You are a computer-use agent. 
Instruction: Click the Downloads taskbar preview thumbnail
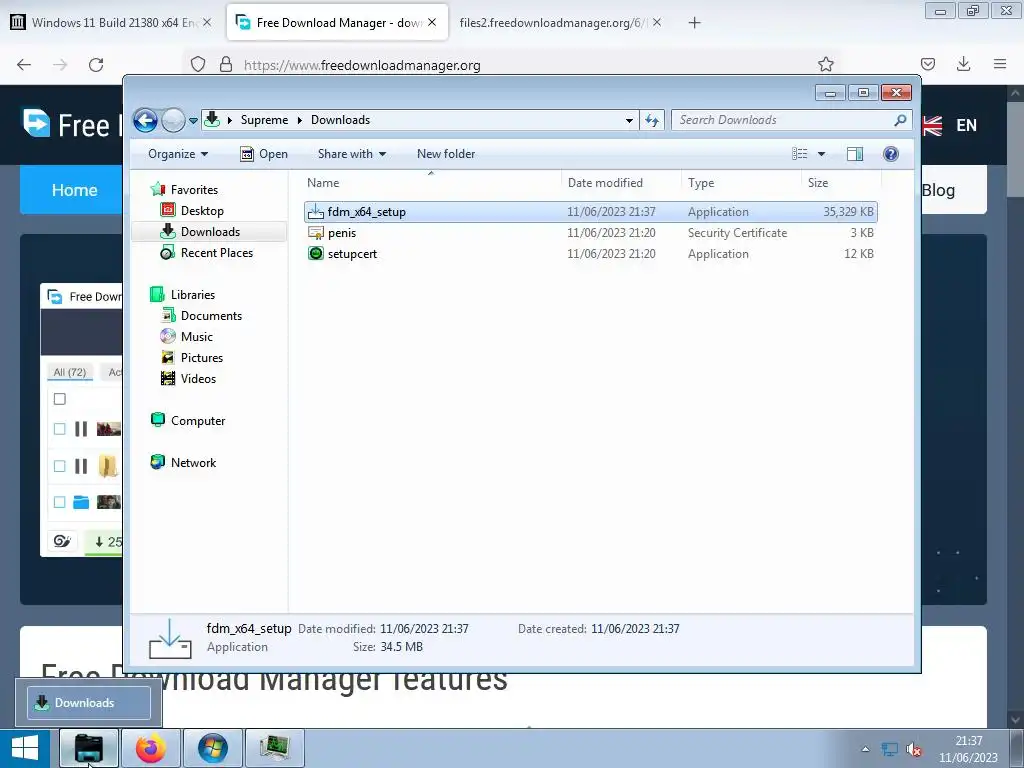(x=89, y=703)
